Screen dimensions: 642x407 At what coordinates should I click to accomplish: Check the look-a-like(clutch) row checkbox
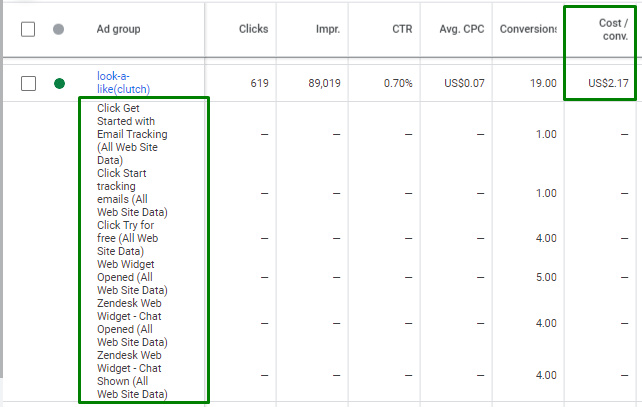28,83
